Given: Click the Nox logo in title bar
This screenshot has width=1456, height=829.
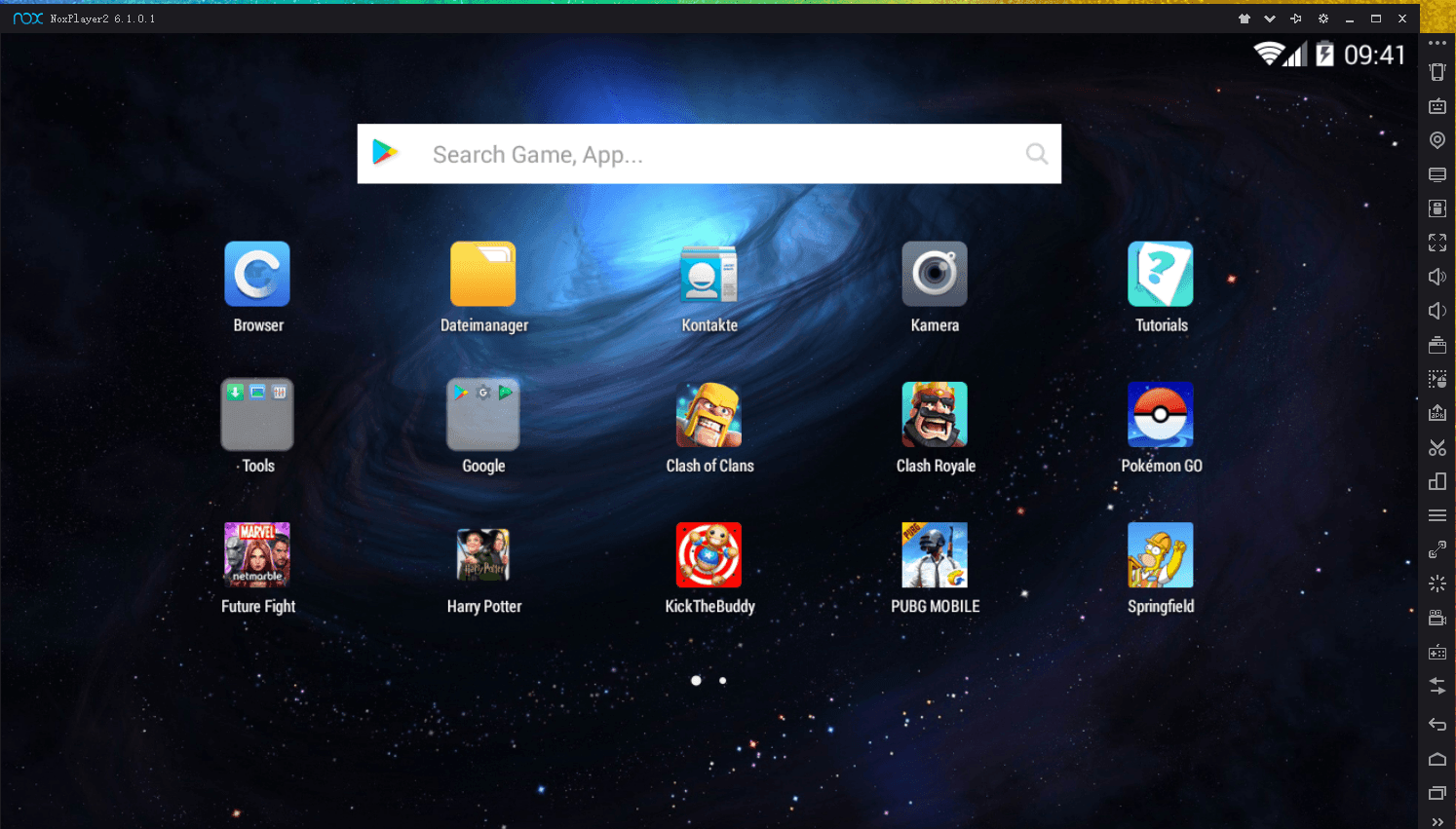Looking at the screenshot, I should click(27, 19).
